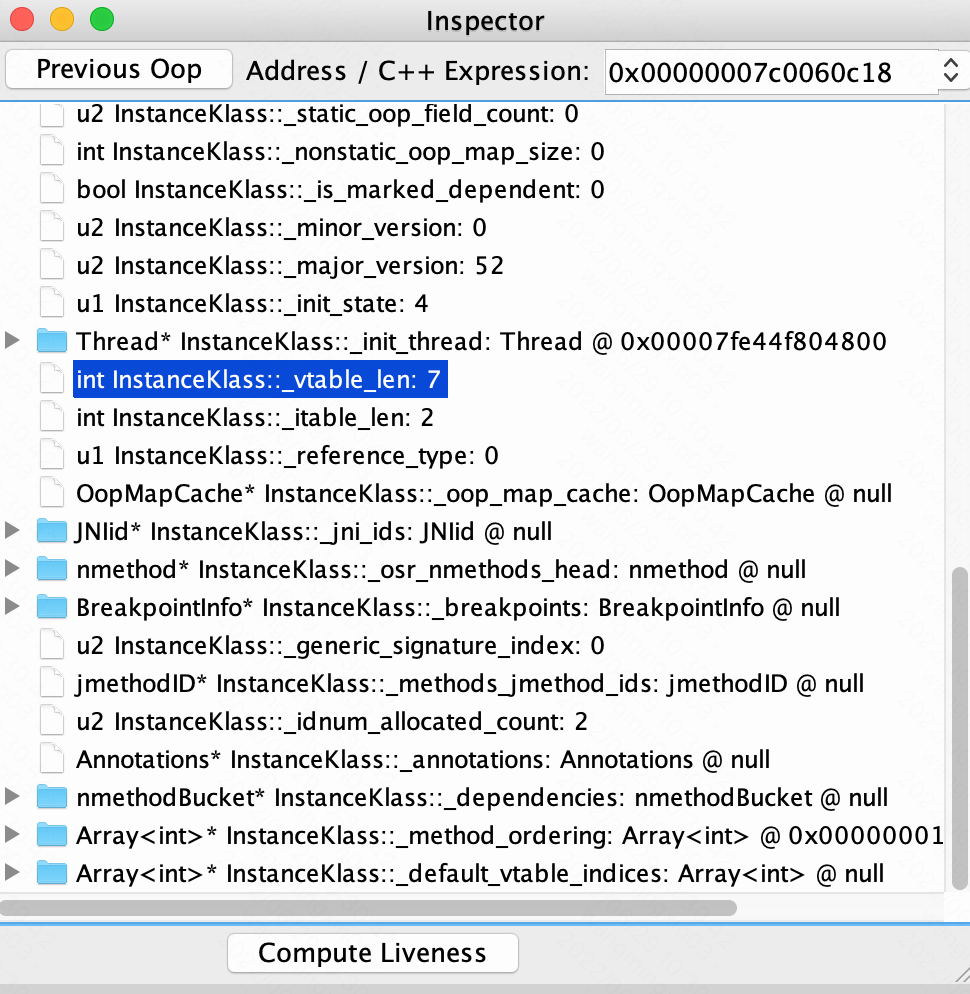The image size is (970, 994).
Task: Click the Compute Liveness button
Action: 372,953
